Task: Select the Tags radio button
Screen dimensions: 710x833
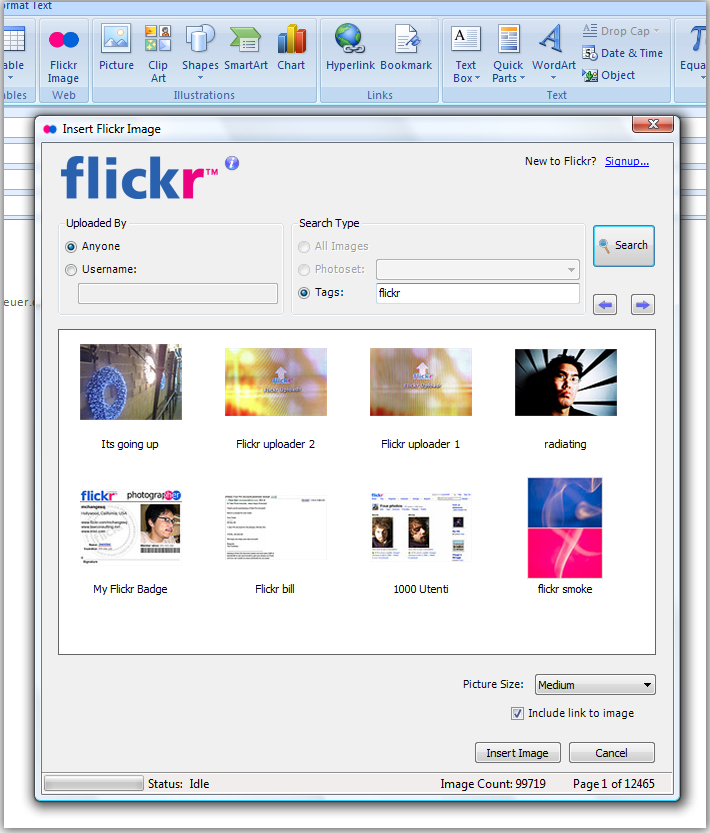Action: pyautogui.click(x=304, y=293)
